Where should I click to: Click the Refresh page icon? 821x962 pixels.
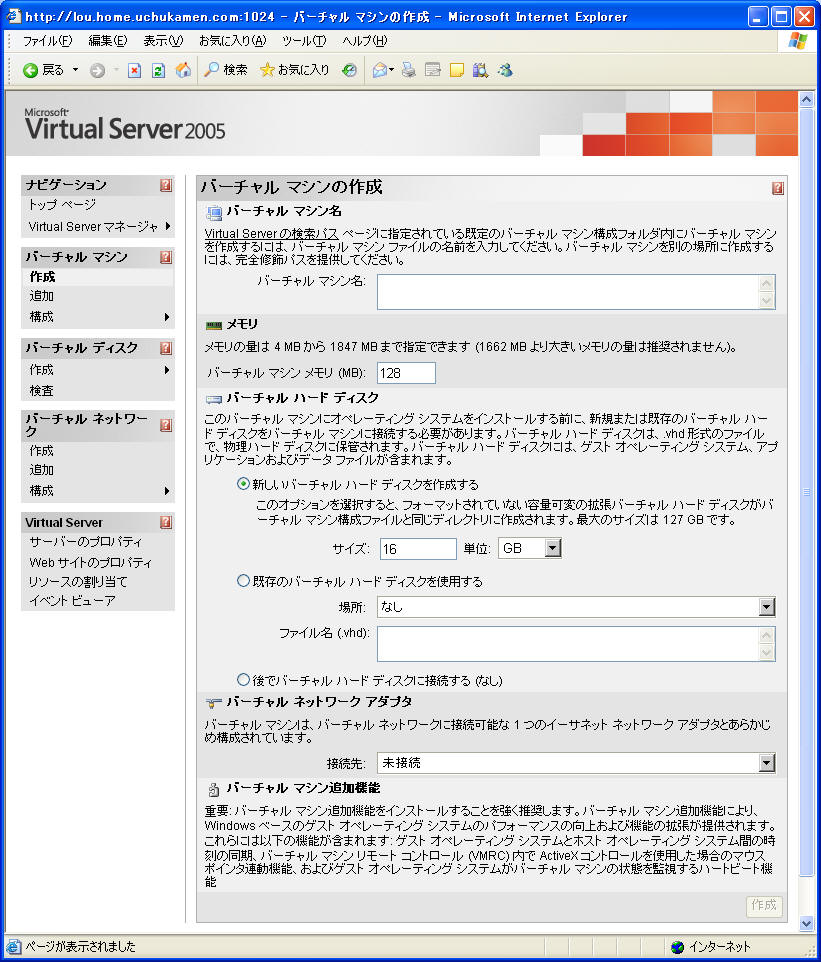[158, 71]
